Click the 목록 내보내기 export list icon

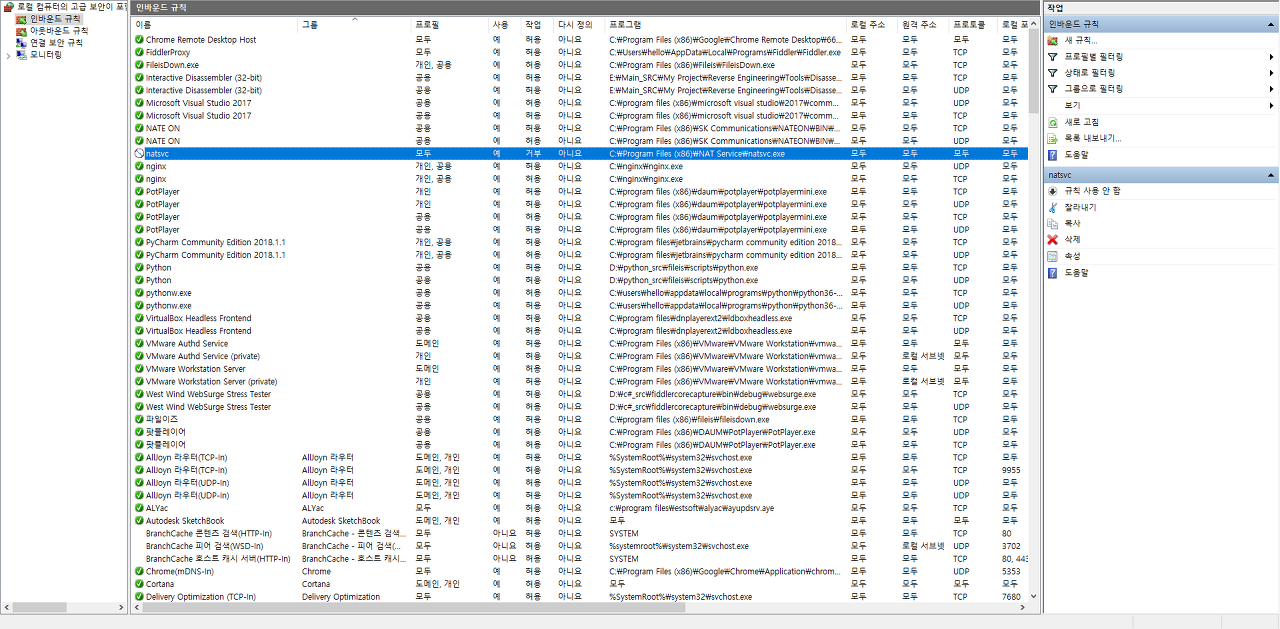1052,138
